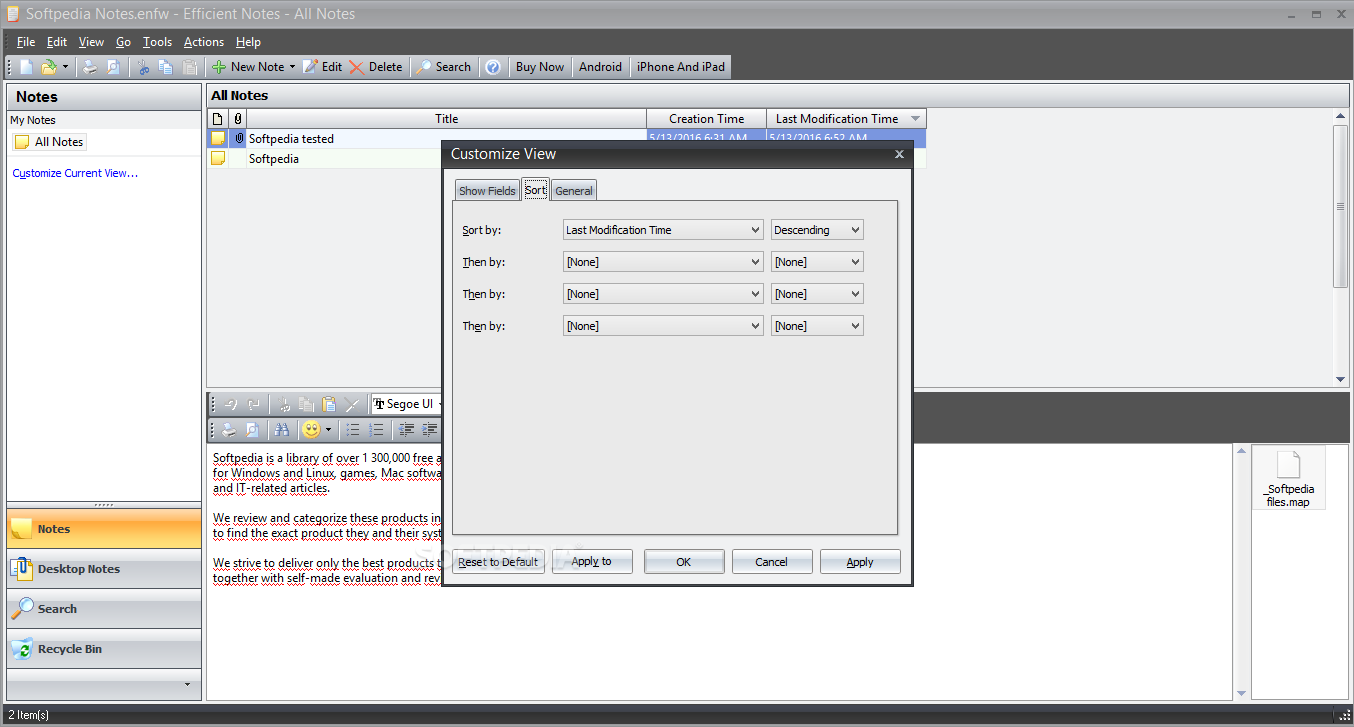This screenshot has height=727, width=1354.
Task: Click the preview icon in the editor toolbar
Action: coord(253,429)
